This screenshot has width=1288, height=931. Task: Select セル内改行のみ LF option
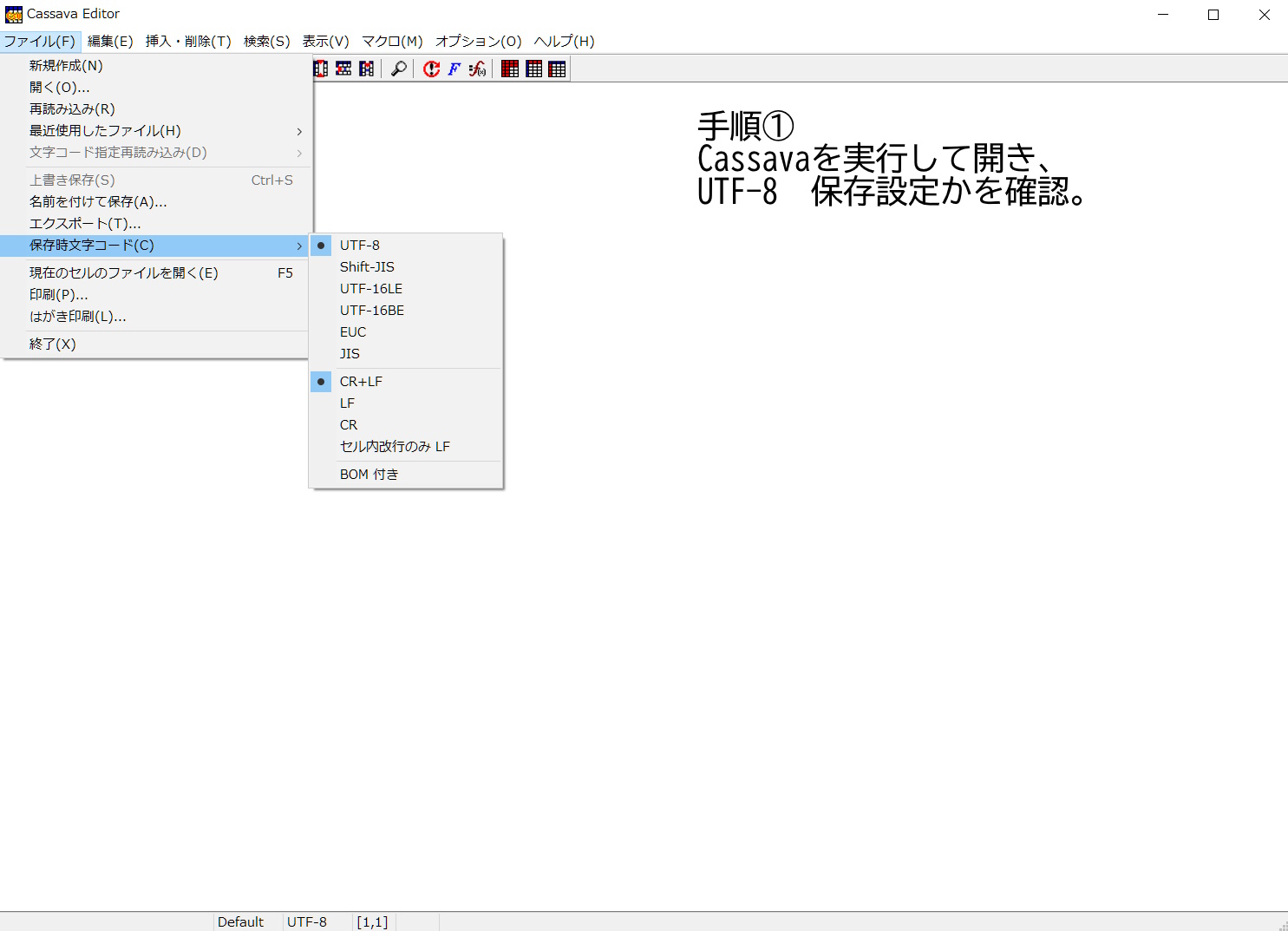click(x=406, y=447)
